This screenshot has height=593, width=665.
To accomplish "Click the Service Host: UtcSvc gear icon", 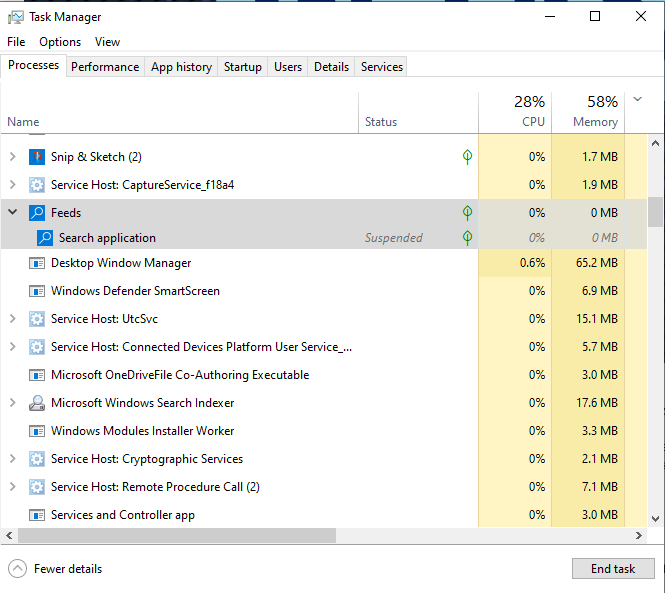I will 37,319.
